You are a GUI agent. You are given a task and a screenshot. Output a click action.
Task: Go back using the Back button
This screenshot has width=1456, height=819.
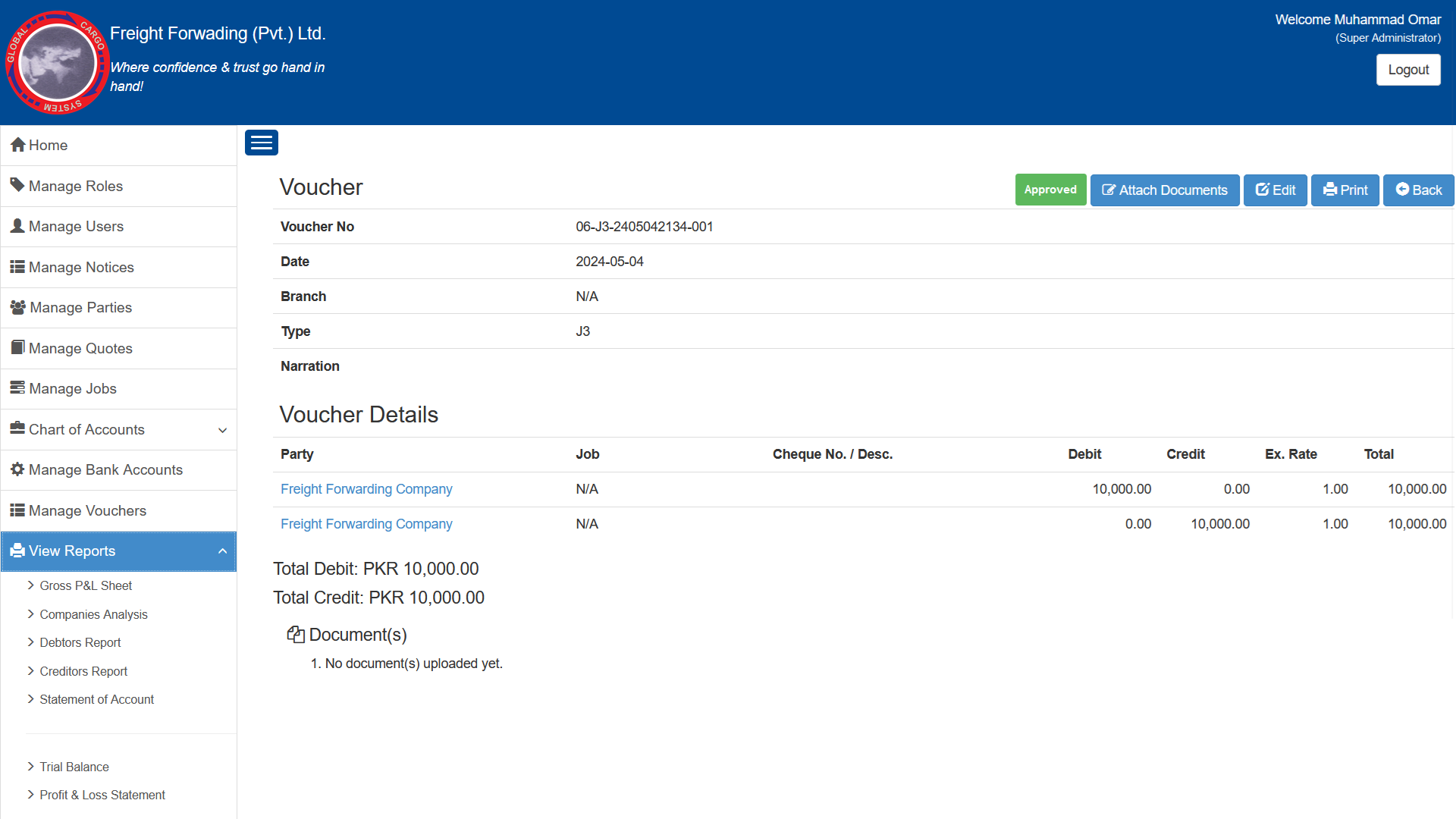click(1419, 190)
